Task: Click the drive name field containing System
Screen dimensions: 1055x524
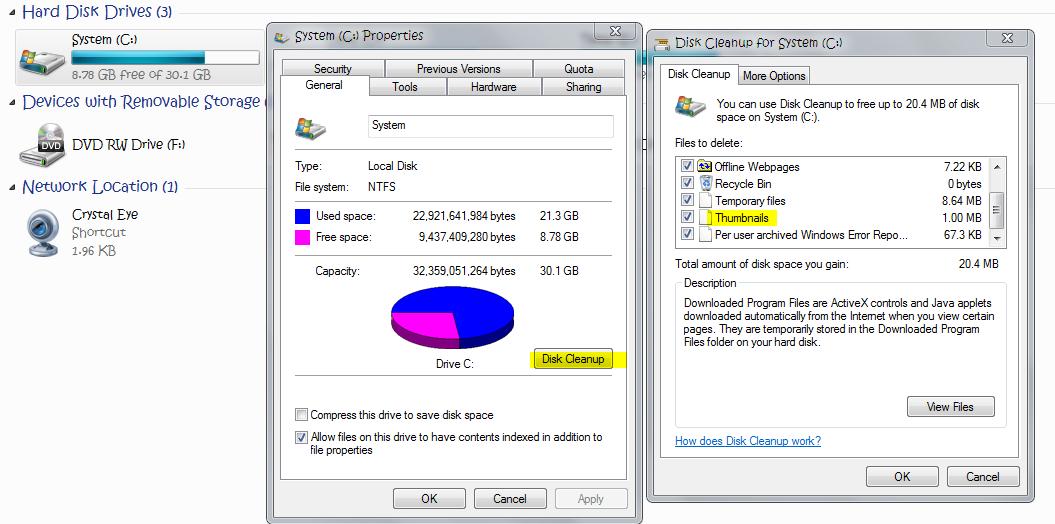Action: coord(490,126)
